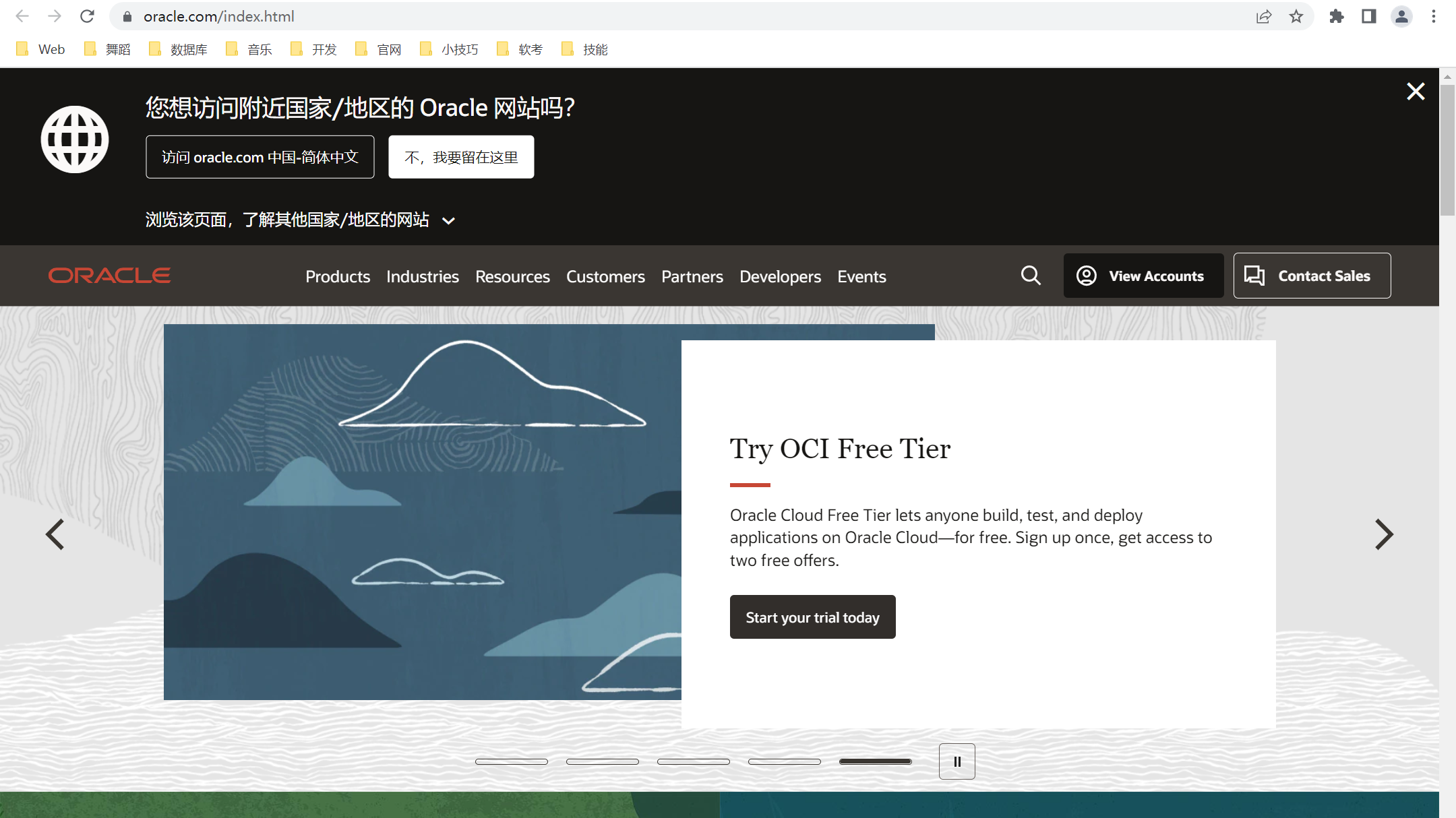Click the search magnifier icon
This screenshot has height=818, width=1456.
click(x=1031, y=276)
